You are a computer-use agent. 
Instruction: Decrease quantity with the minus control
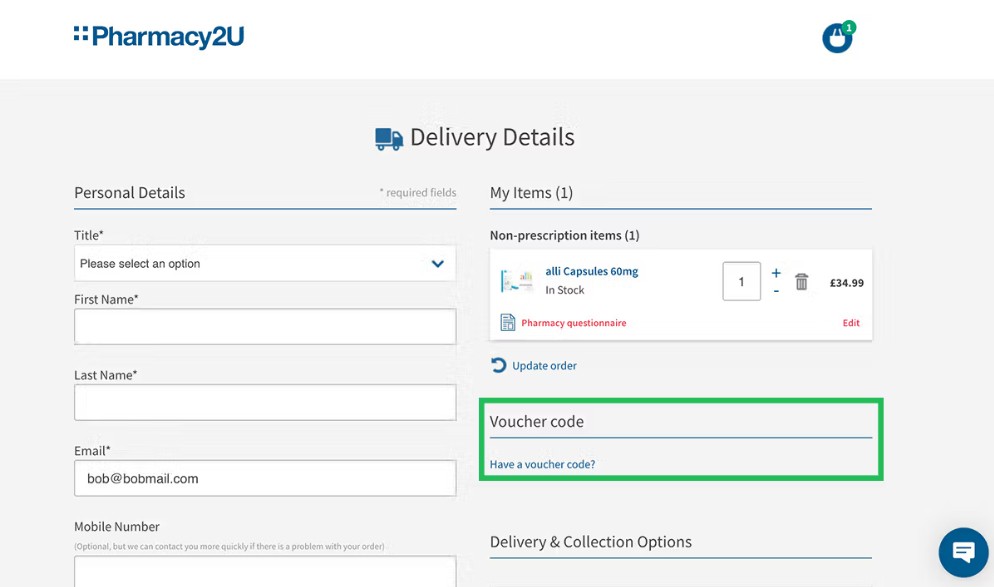point(775,290)
